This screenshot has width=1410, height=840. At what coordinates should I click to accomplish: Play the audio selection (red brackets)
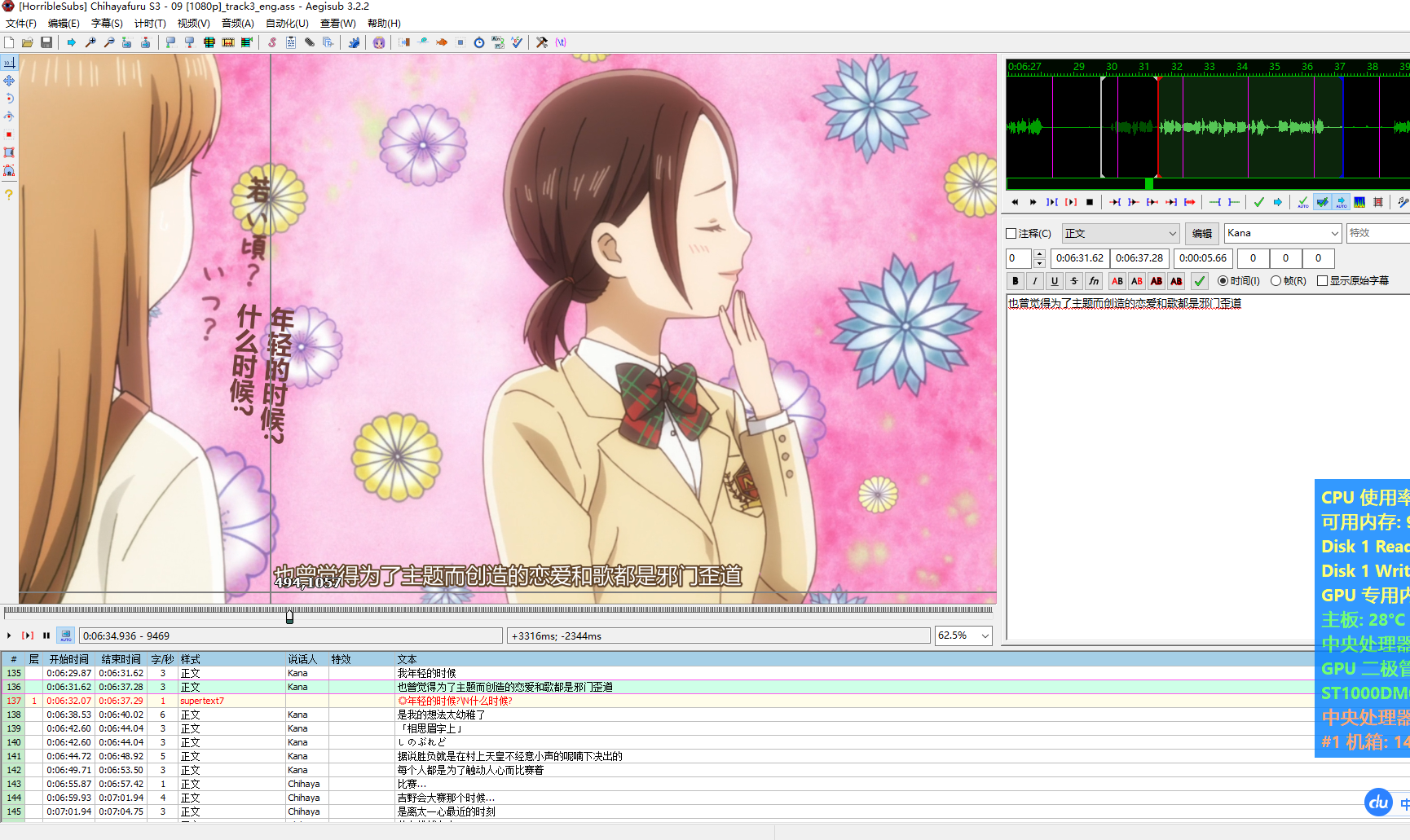(x=1071, y=202)
